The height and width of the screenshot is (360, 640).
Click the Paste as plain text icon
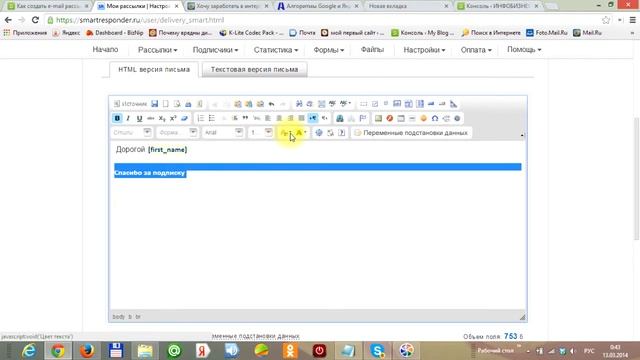[x=249, y=104]
